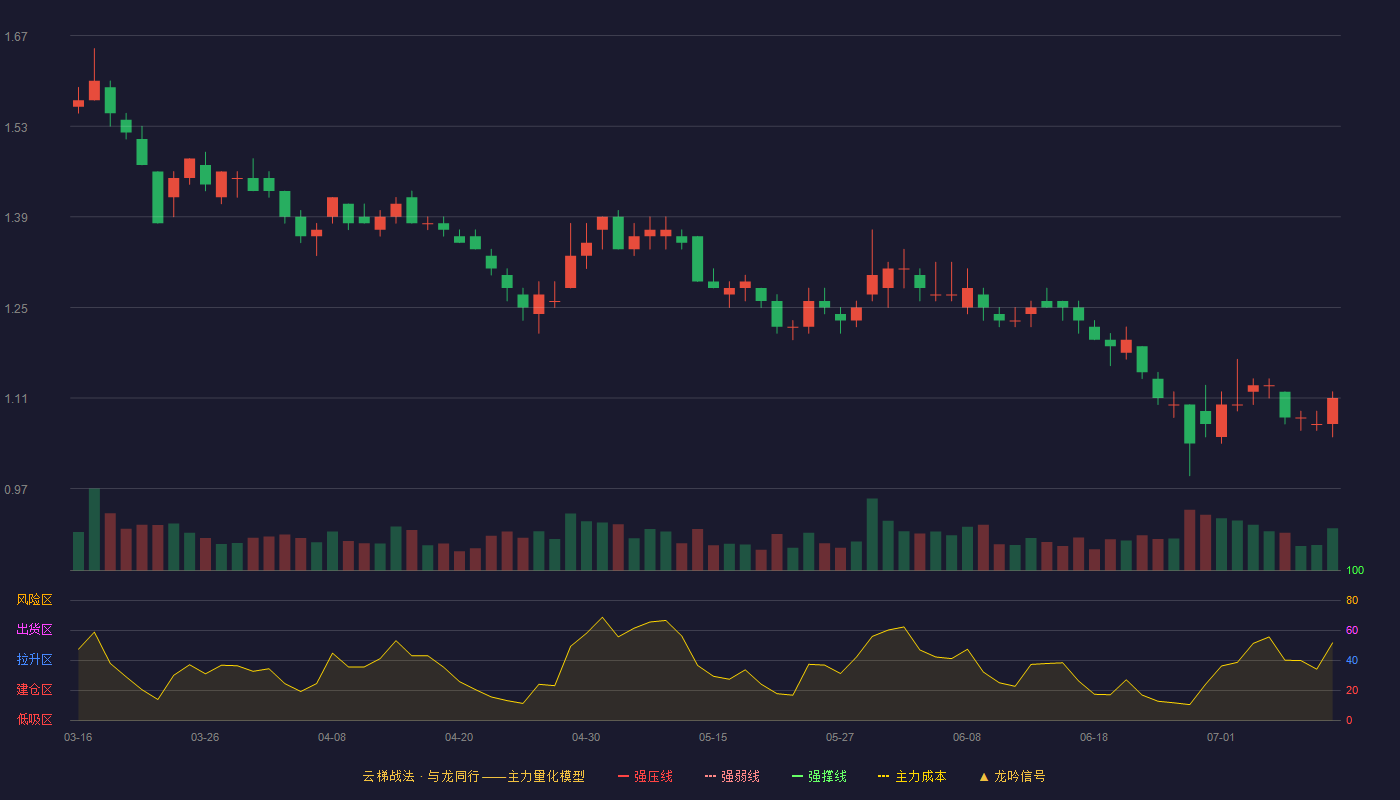Viewport: 1400px width, 800px height.
Task: Toggle the 强弱线 legend series
Action: click(732, 776)
